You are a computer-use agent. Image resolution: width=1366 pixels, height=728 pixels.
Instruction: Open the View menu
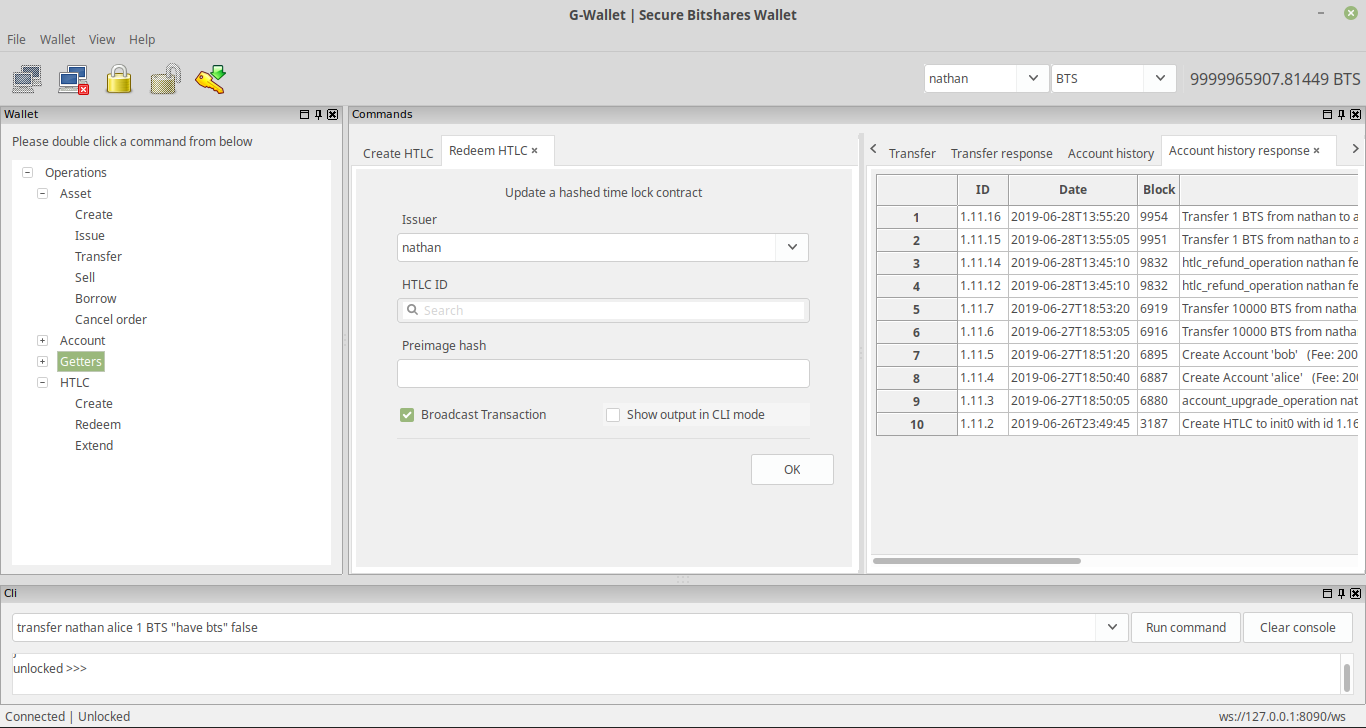[102, 40]
